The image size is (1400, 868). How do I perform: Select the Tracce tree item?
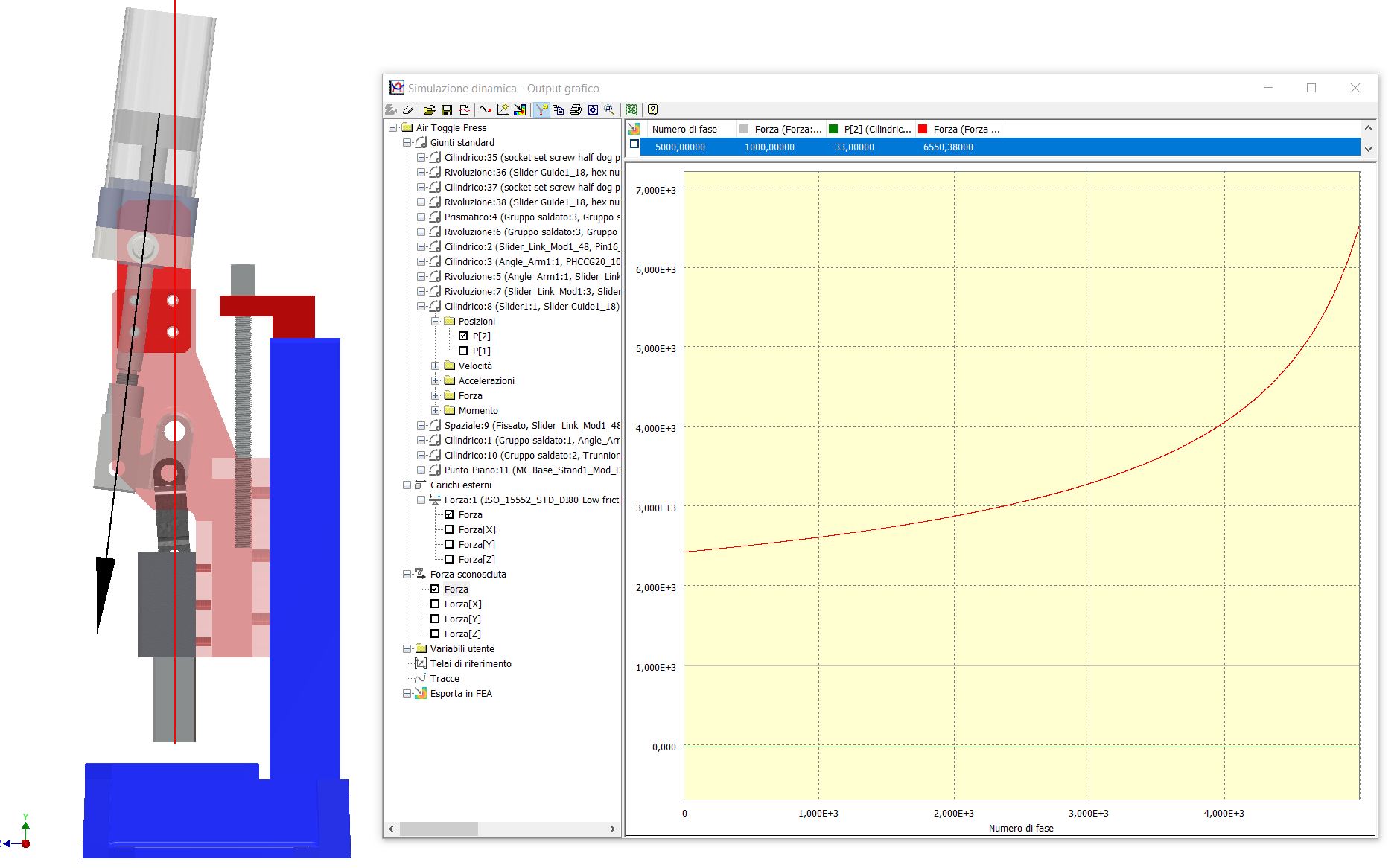point(445,678)
